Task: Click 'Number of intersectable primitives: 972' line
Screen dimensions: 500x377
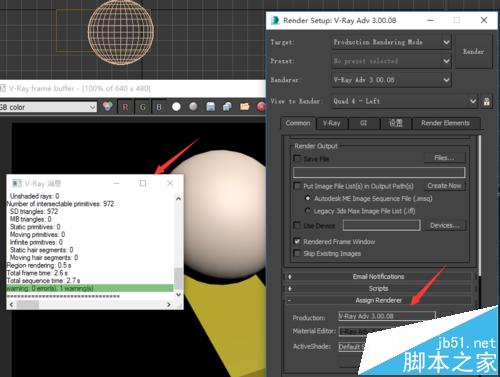Action: (60, 204)
